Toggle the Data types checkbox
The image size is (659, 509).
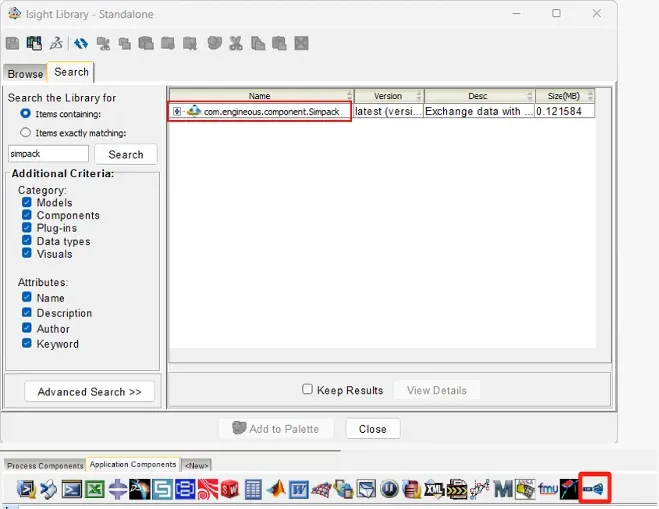[26, 240]
